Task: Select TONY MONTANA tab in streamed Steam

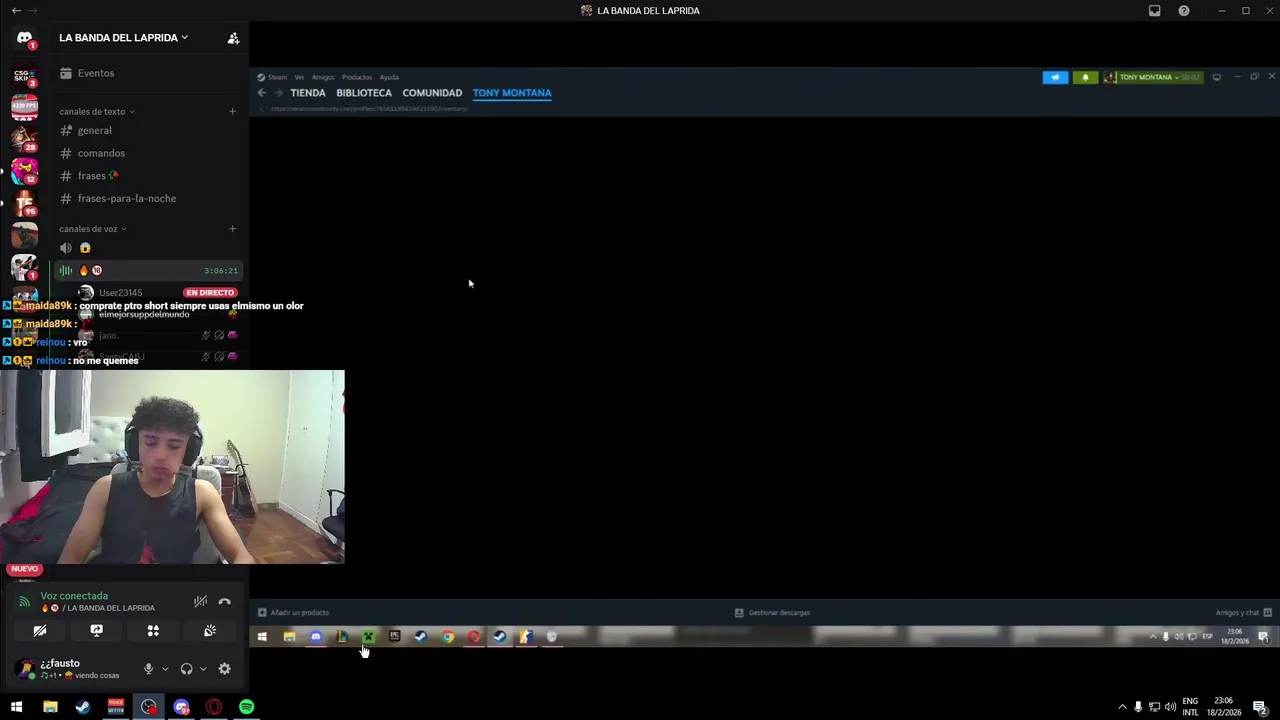Action: (x=512, y=93)
